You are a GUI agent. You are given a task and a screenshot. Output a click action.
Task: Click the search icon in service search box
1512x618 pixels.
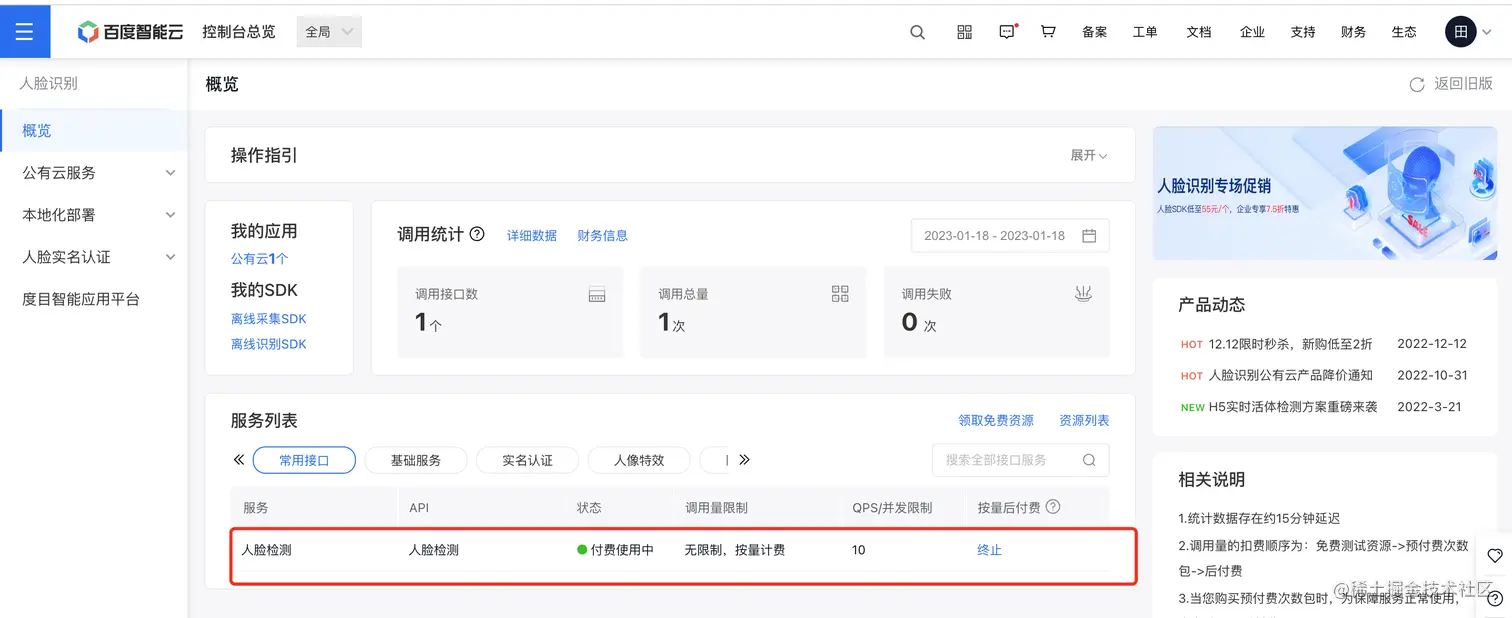coord(1089,460)
